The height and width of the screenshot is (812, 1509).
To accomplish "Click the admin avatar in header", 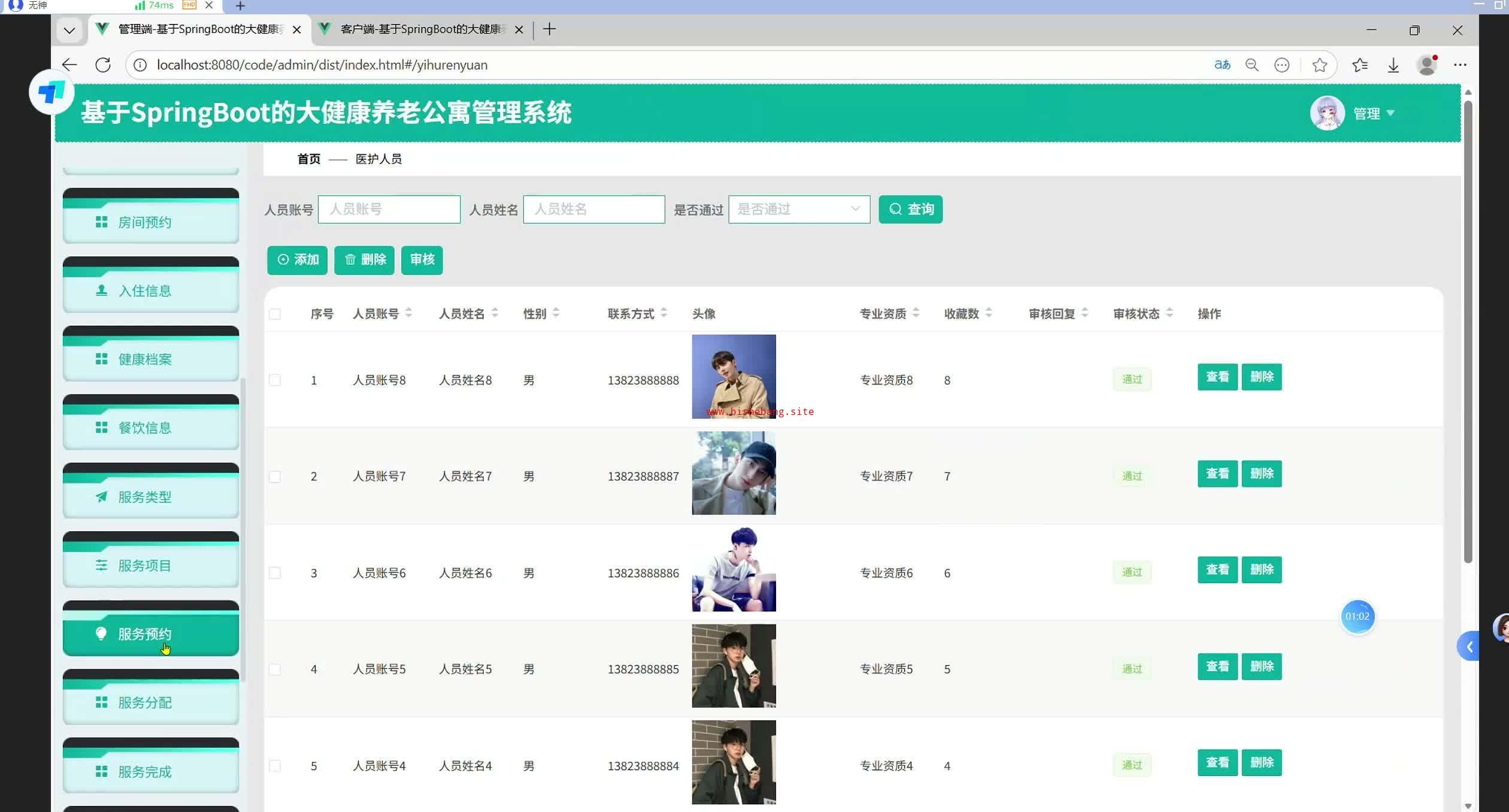I will [x=1327, y=113].
